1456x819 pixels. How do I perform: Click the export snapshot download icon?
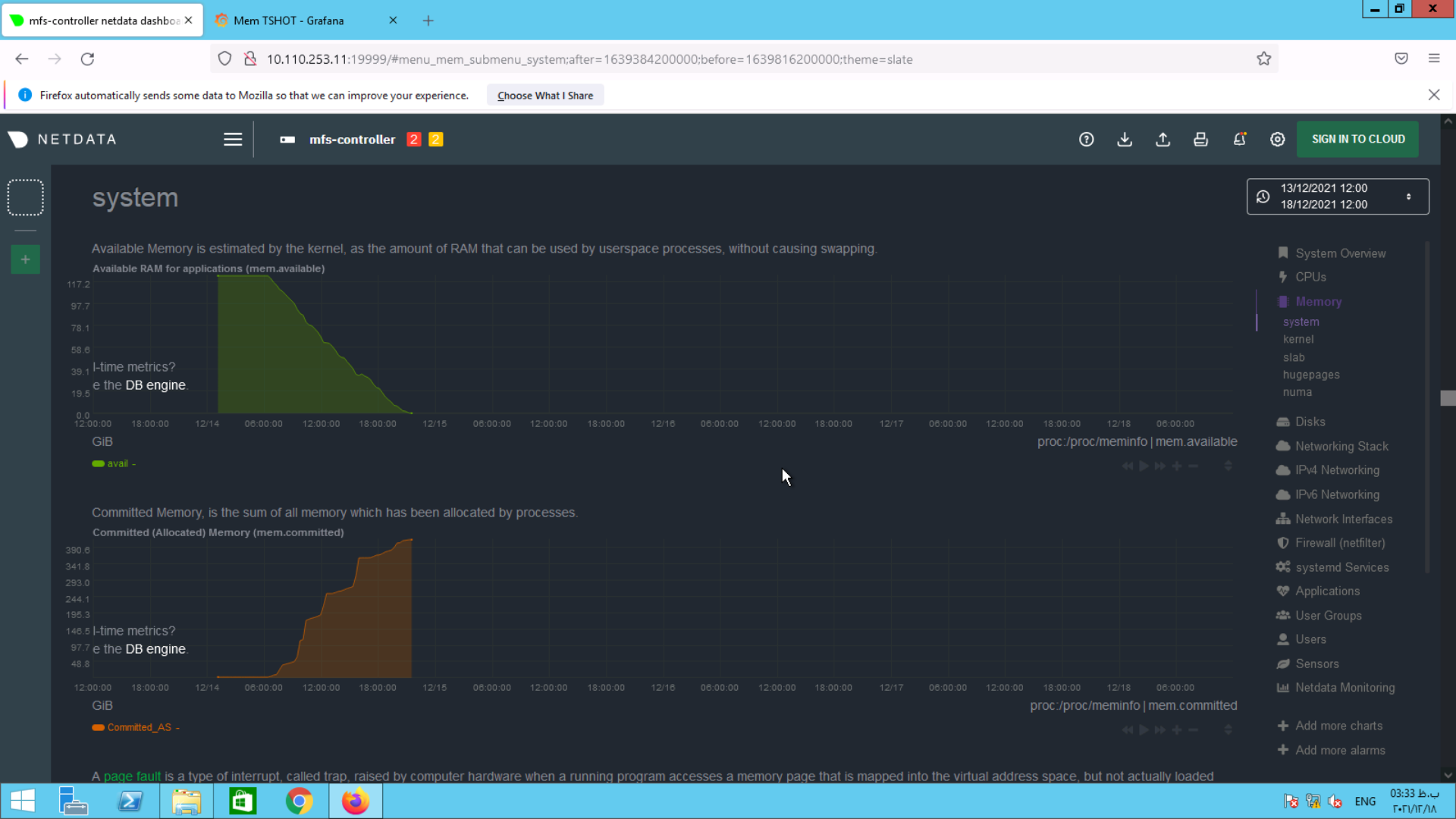pyautogui.click(x=1125, y=140)
